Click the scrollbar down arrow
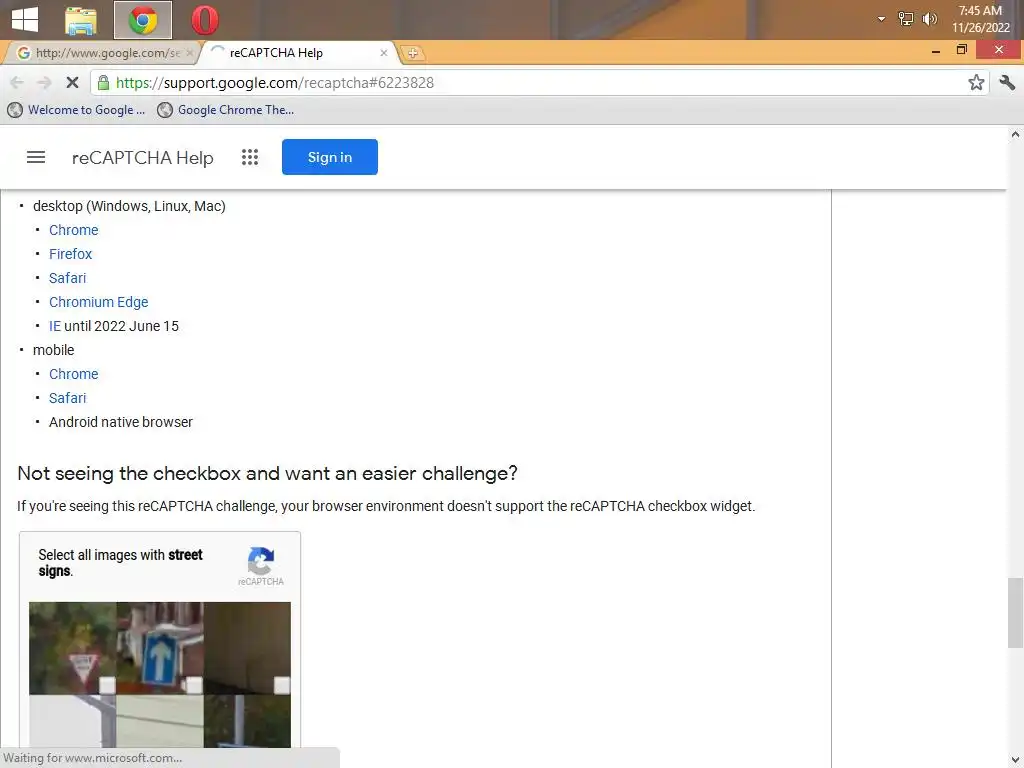 click(1015, 760)
